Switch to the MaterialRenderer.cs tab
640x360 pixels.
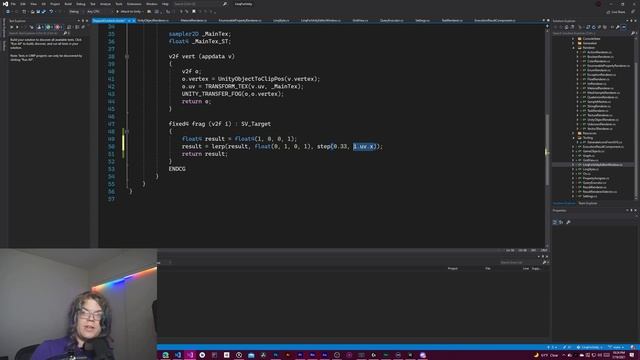click(x=193, y=20)
